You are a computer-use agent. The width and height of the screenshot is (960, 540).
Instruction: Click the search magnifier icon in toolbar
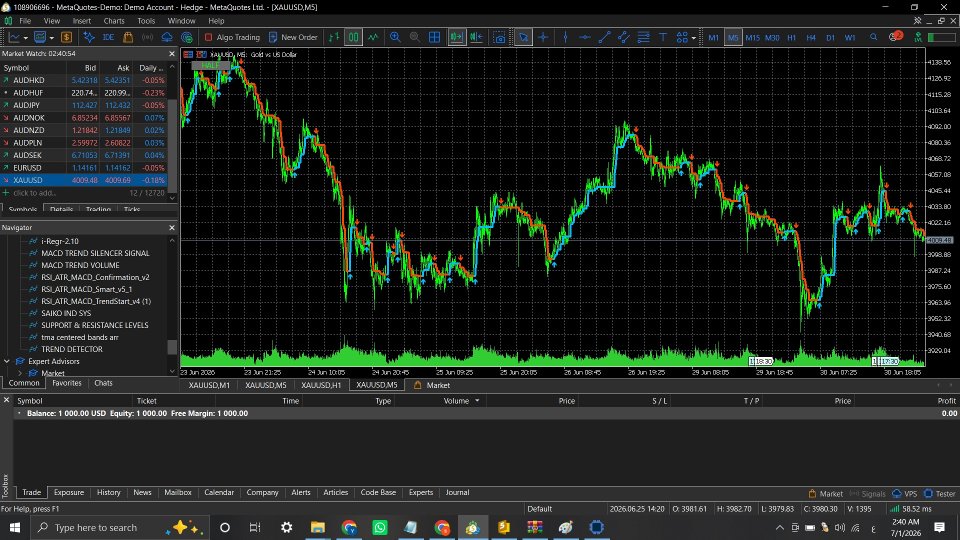[874, 37]
